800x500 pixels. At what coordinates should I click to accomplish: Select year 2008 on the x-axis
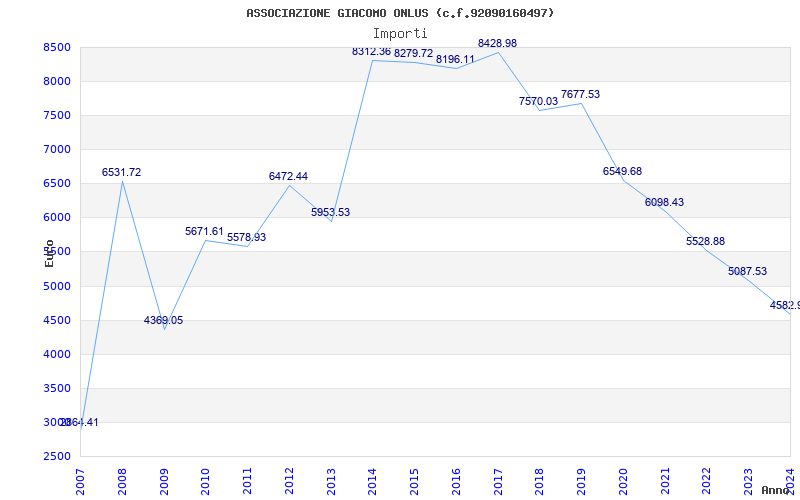pyautogui.click(x=122, y=482)
